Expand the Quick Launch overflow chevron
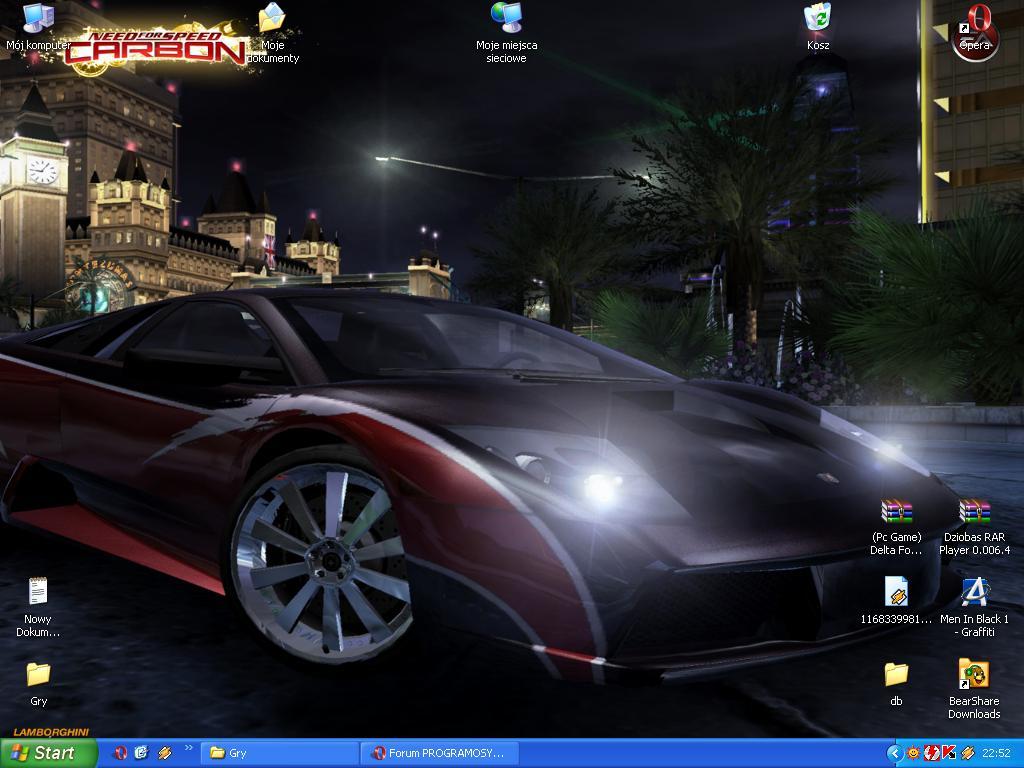The image size is (1024, 768). [x=189, y=748]
